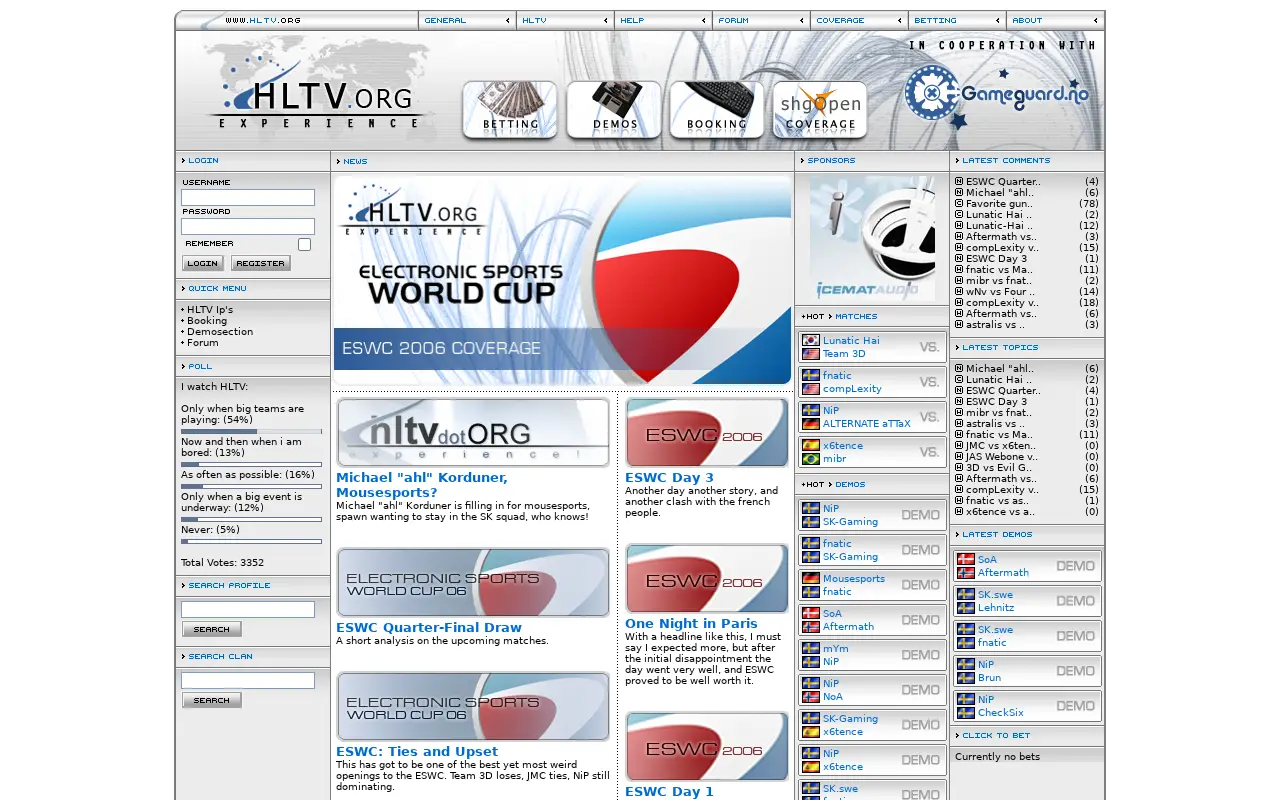Click the Gameguard.no partner logo
This screenshot has width=1280, height=800.
point(997,96)
